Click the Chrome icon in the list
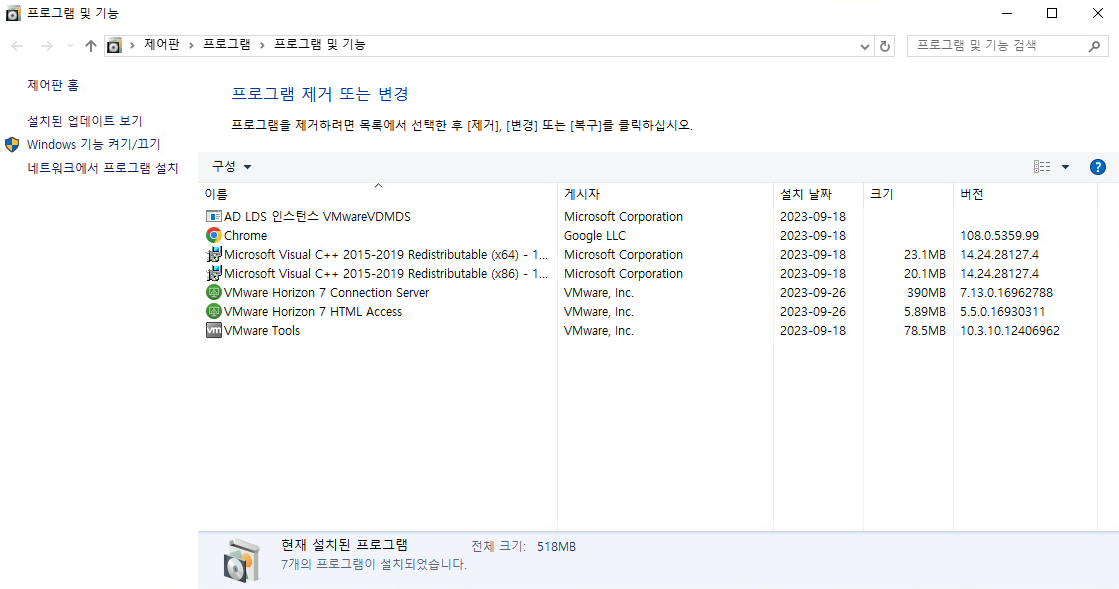1119x589 pixels. (213, 235)
